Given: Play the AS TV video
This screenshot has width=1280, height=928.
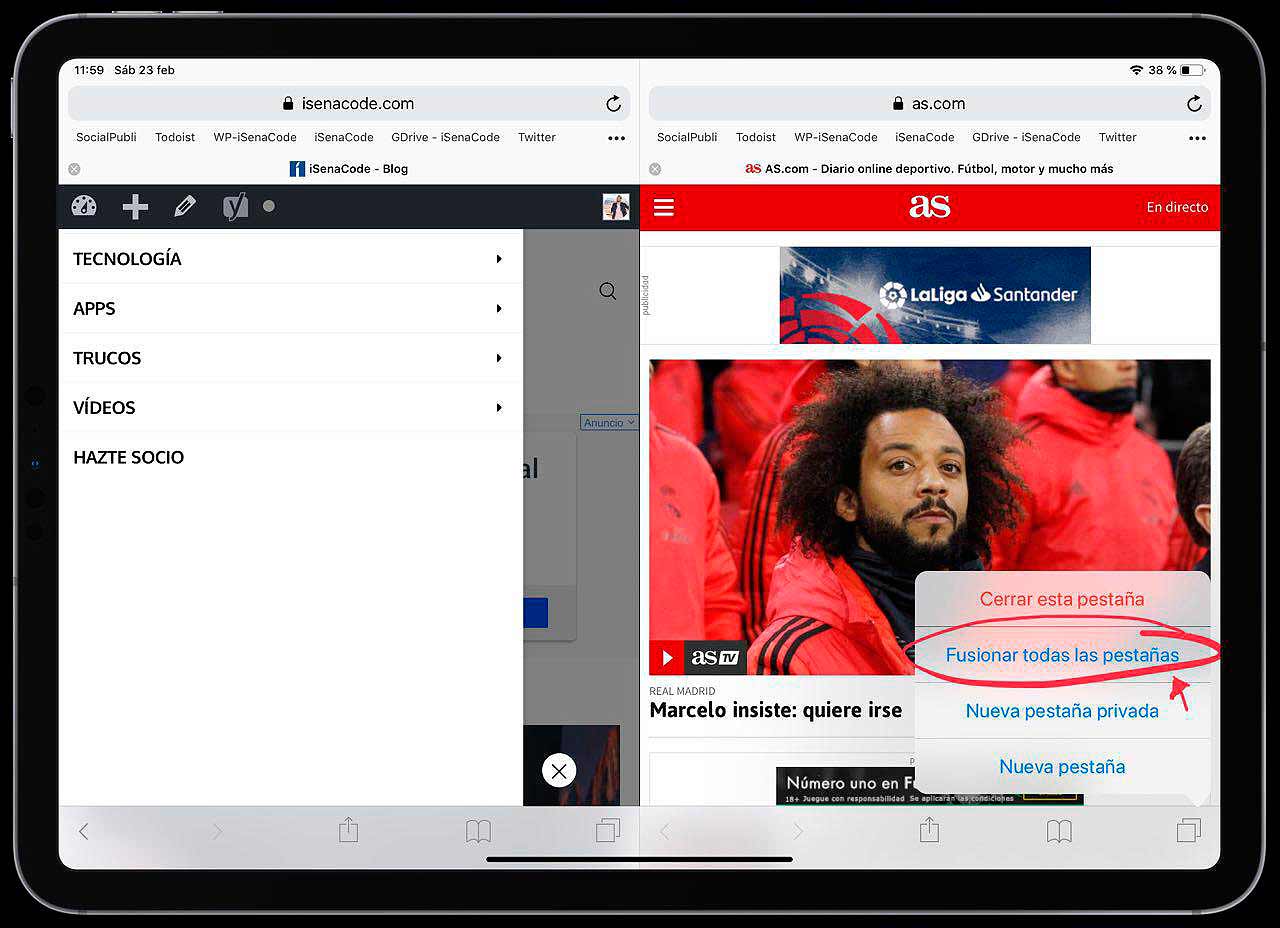Looking at the screenshot, I should (x=667, y=657).
